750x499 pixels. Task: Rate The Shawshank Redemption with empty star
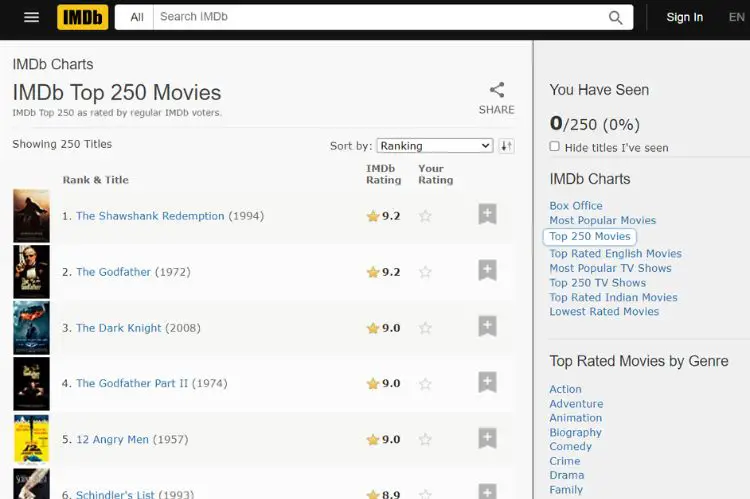pyautogui.click(x=425, y=216)
